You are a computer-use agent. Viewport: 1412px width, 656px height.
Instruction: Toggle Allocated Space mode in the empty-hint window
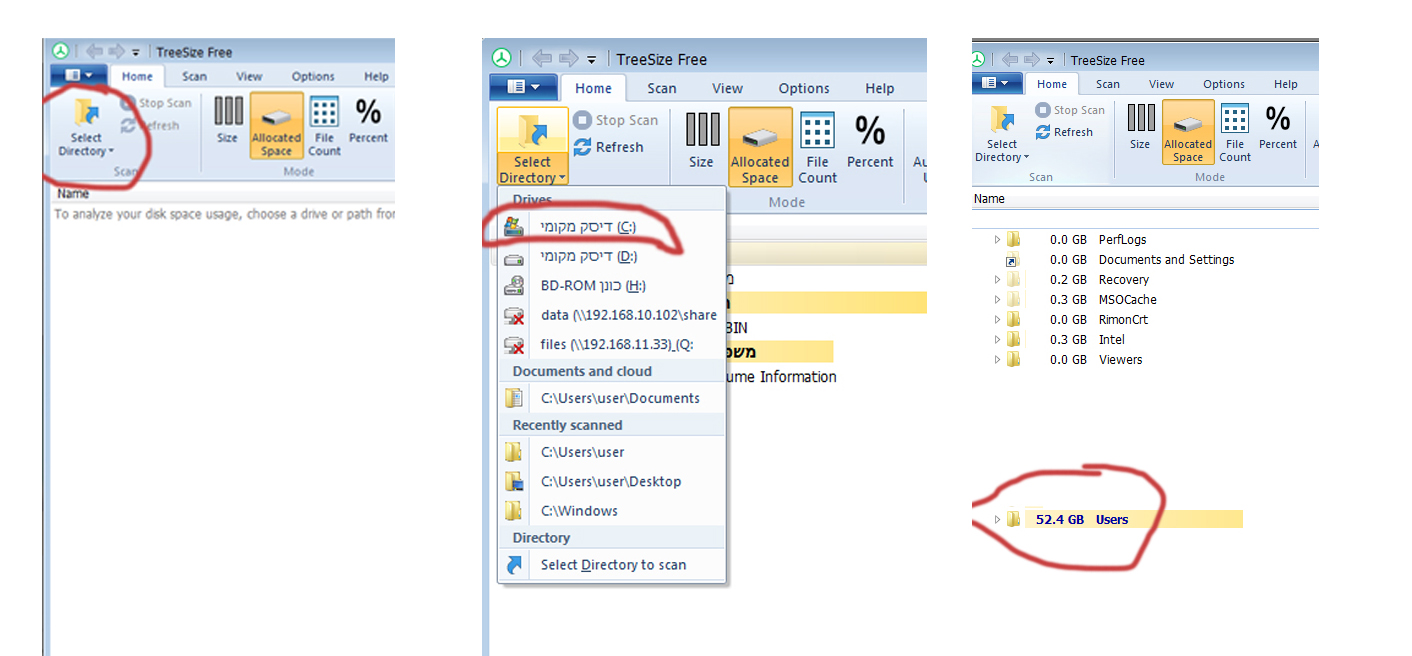(x=276, y=126)
